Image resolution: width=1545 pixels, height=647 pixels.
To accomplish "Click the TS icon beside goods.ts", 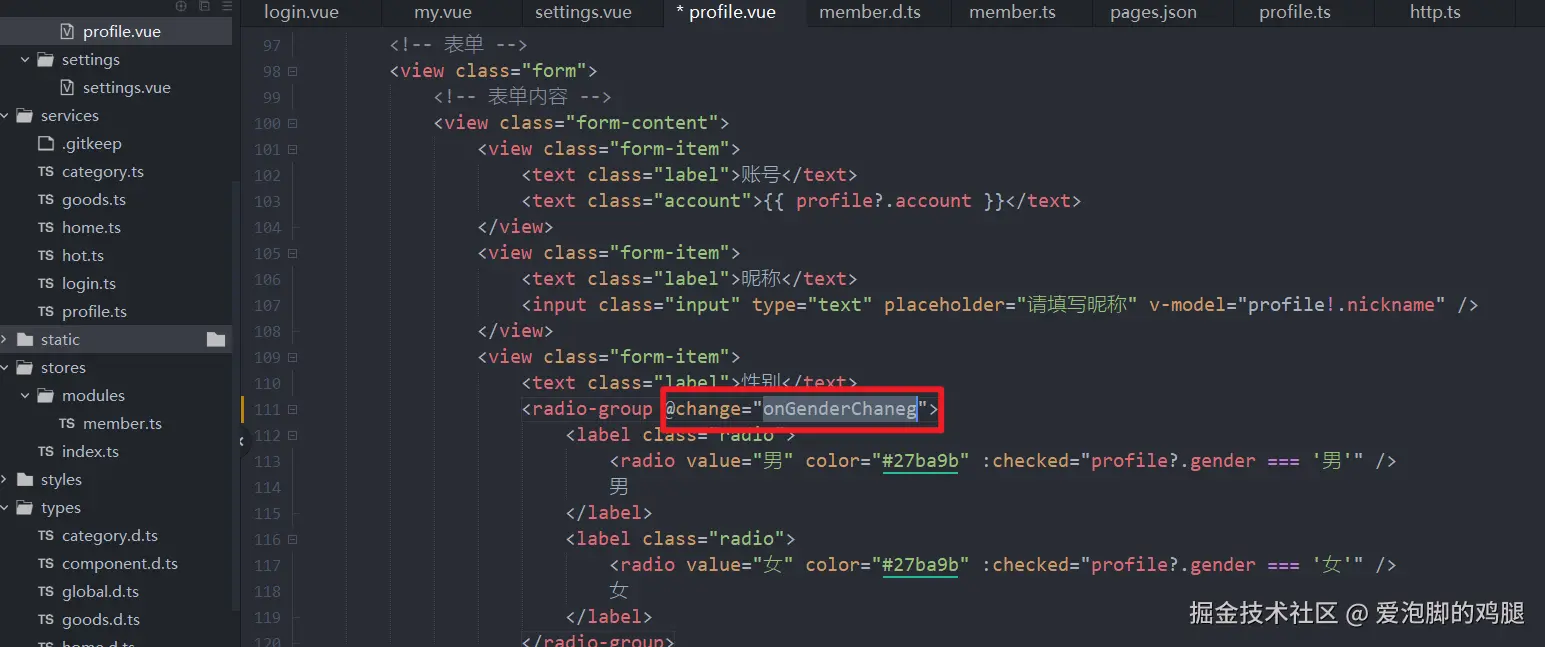I will point(46,200).
